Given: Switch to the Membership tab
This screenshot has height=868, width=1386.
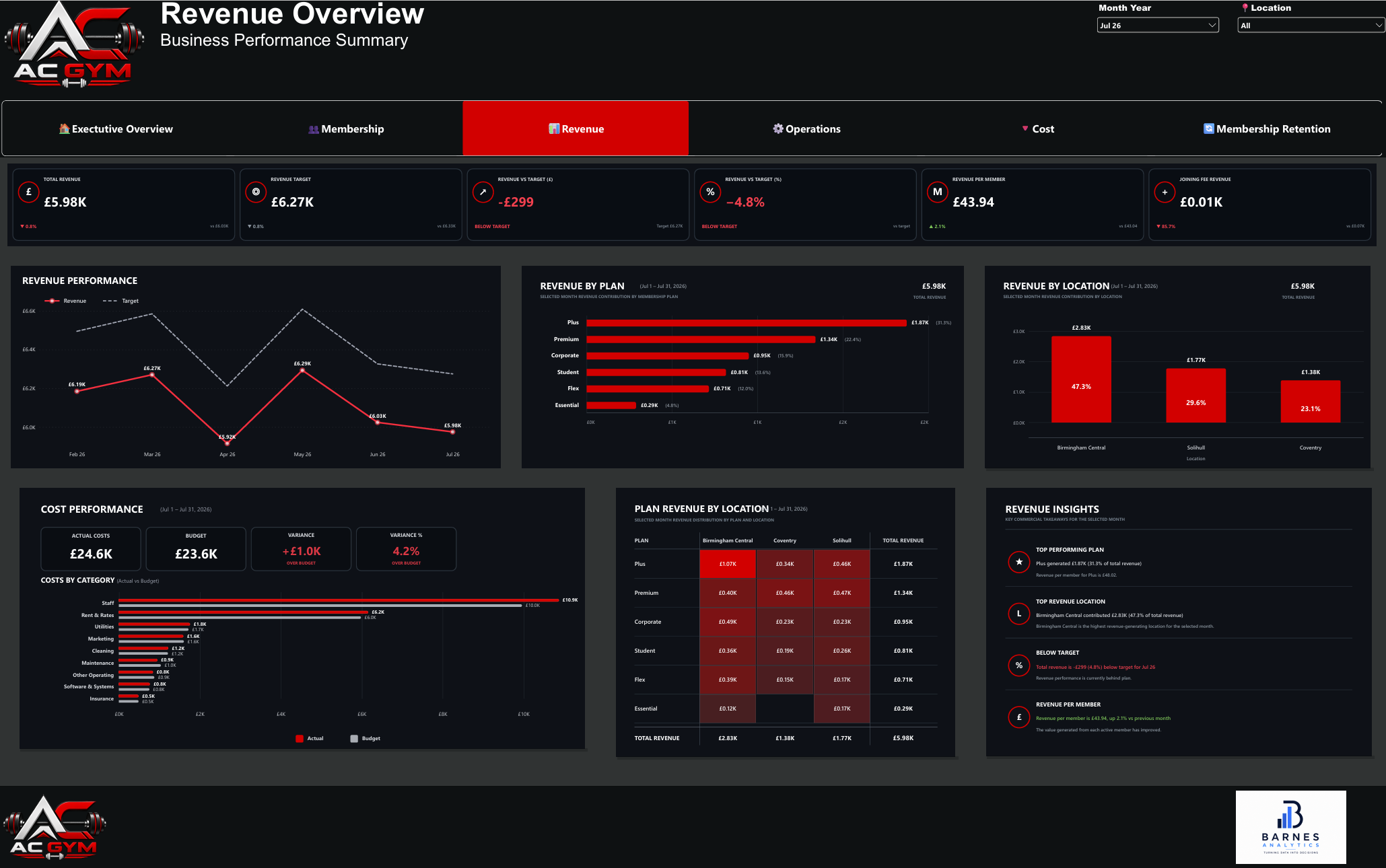Looking at the screenshot, I should 346,129.
